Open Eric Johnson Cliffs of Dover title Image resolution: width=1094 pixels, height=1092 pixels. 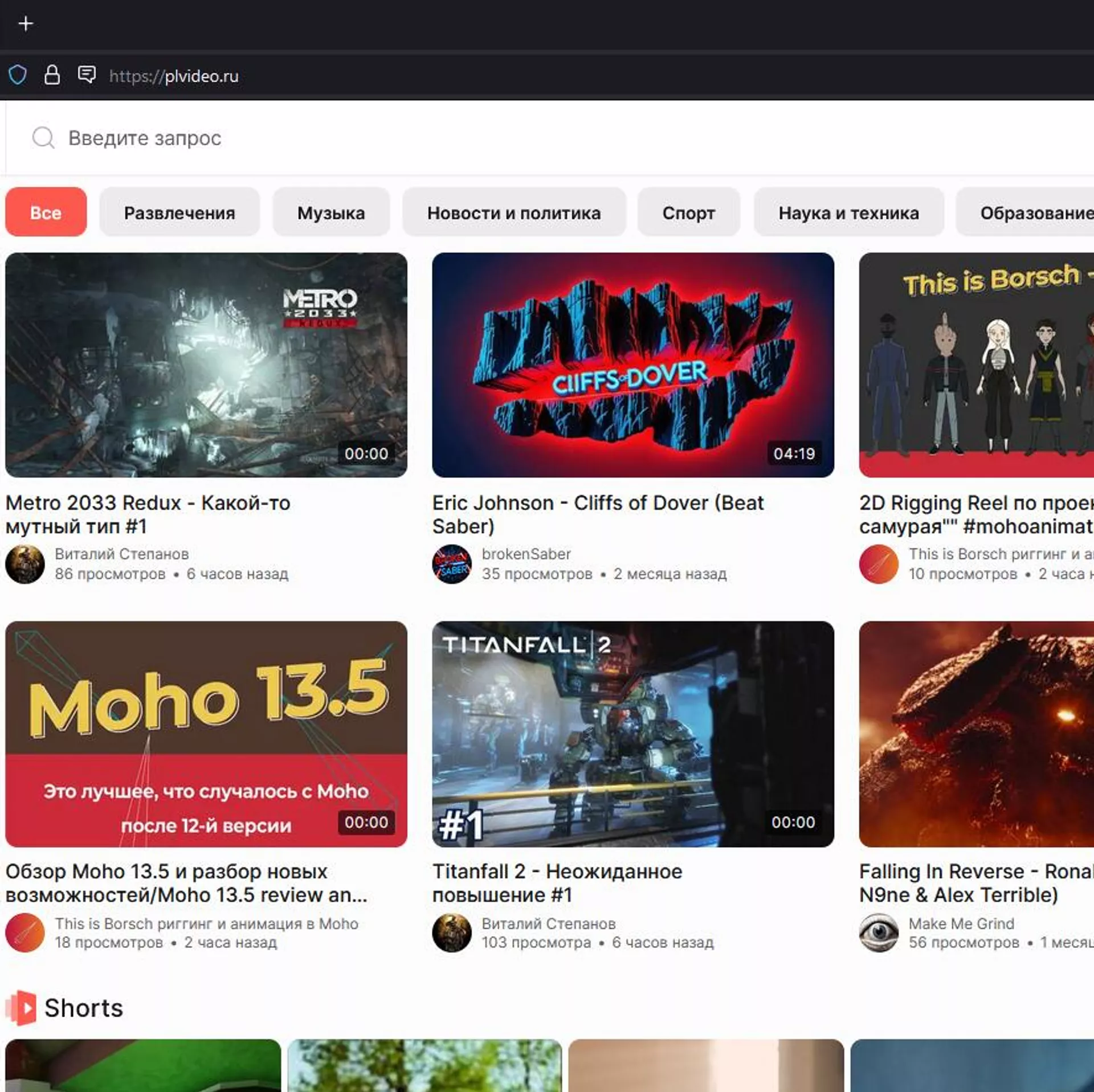coord(597,514)
